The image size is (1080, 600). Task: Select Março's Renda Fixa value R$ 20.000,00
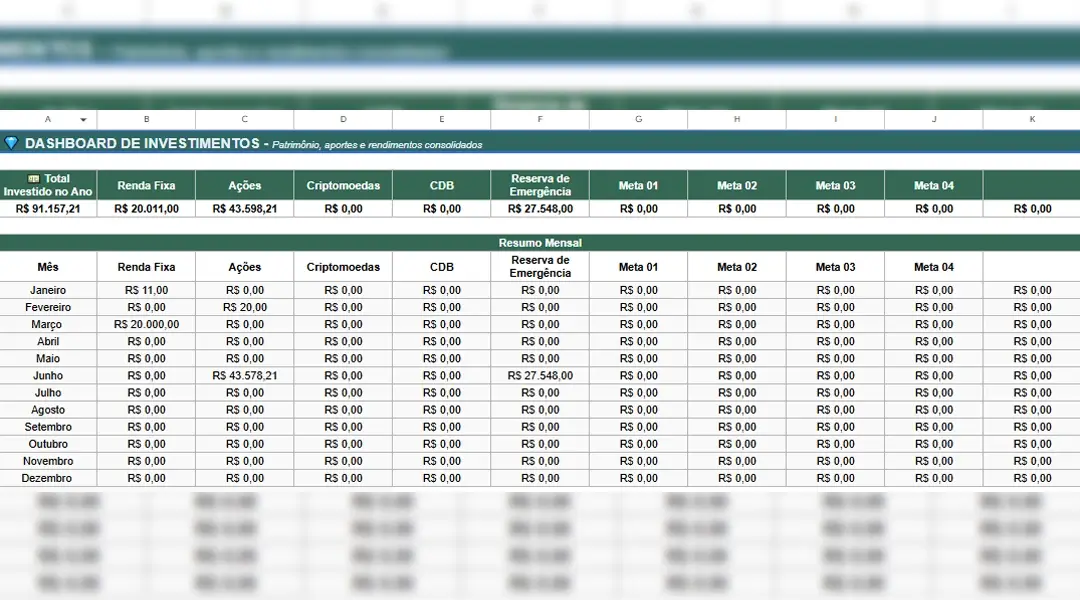tap(146, 324)
